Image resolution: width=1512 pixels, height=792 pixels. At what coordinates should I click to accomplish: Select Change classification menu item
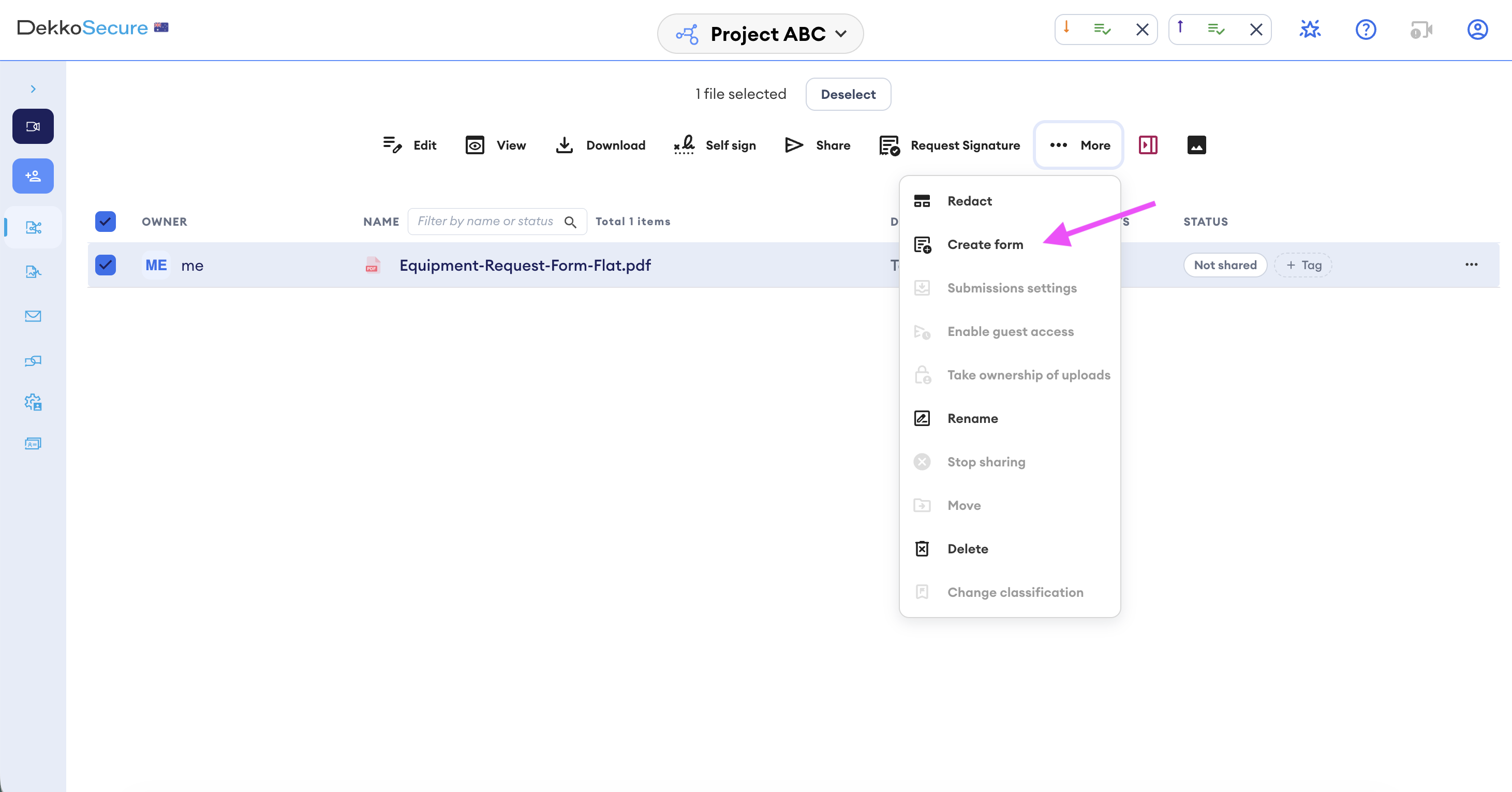pyautogui.click(x=1010, y=592)
